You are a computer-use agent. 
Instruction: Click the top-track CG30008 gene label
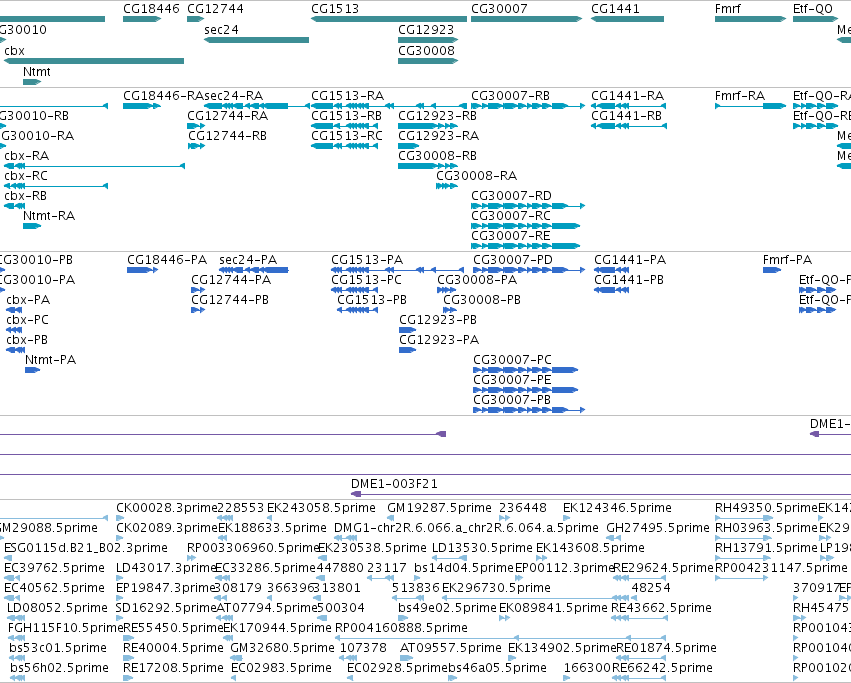(426, 50)
